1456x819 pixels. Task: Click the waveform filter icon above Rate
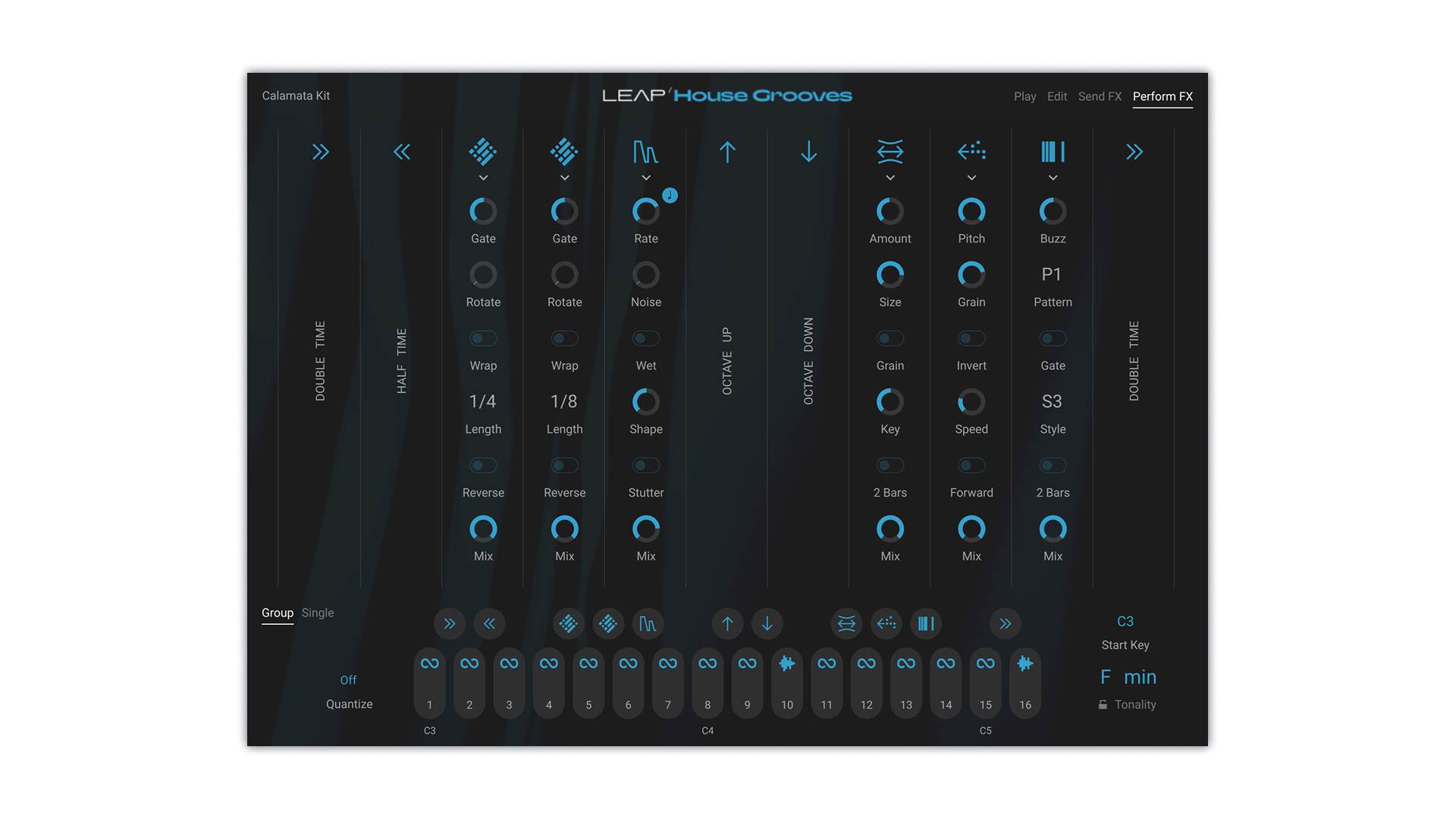pos(645,152)
